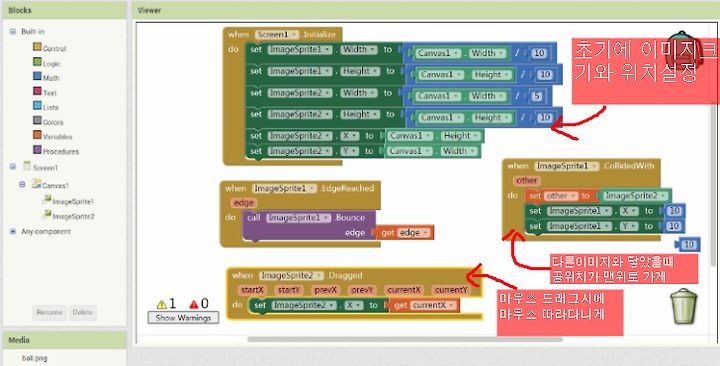
Task: Select ball.png in the Media panel
Action: 34,358
